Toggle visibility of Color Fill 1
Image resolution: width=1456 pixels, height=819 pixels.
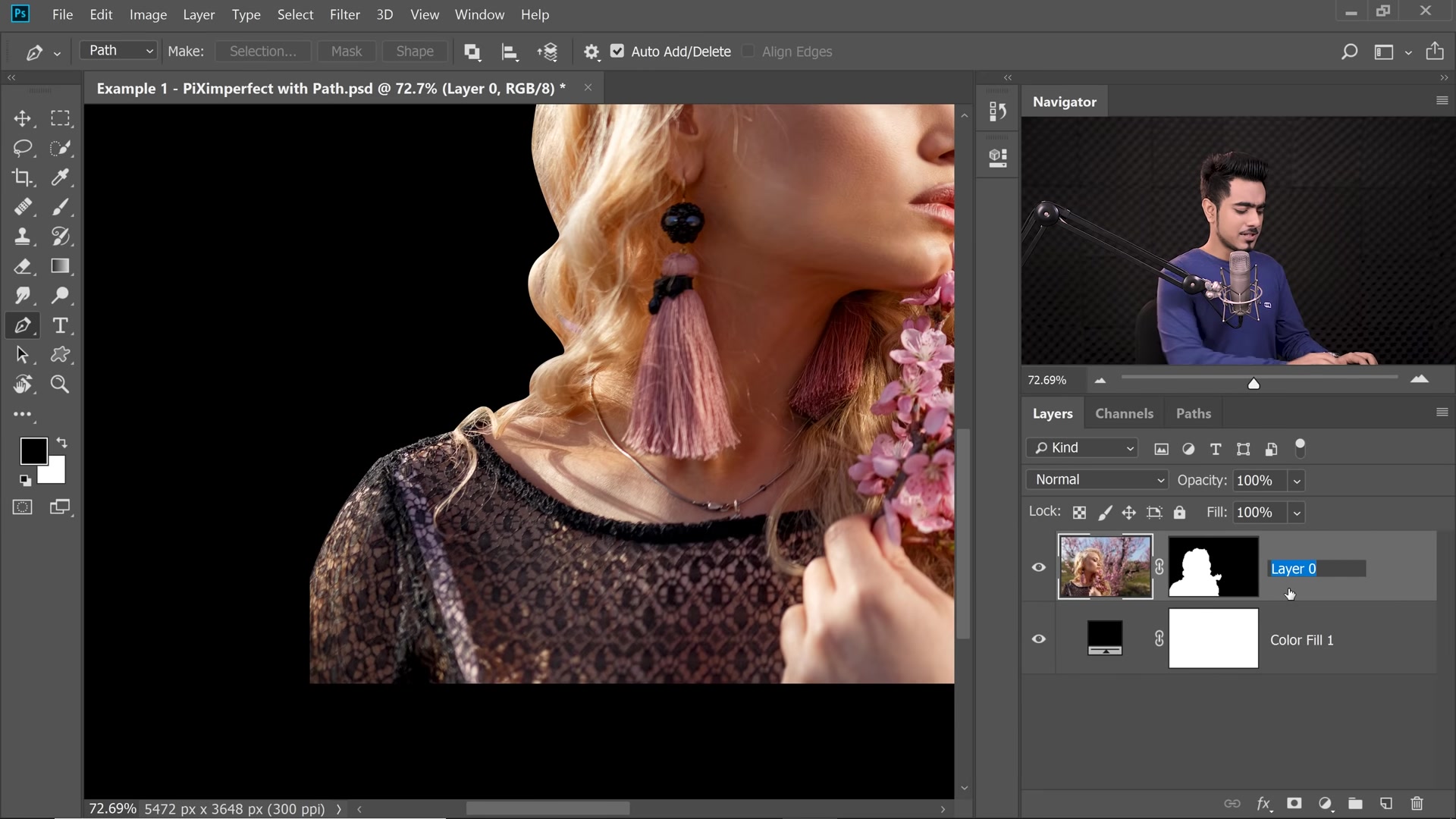coord(1039,639)
